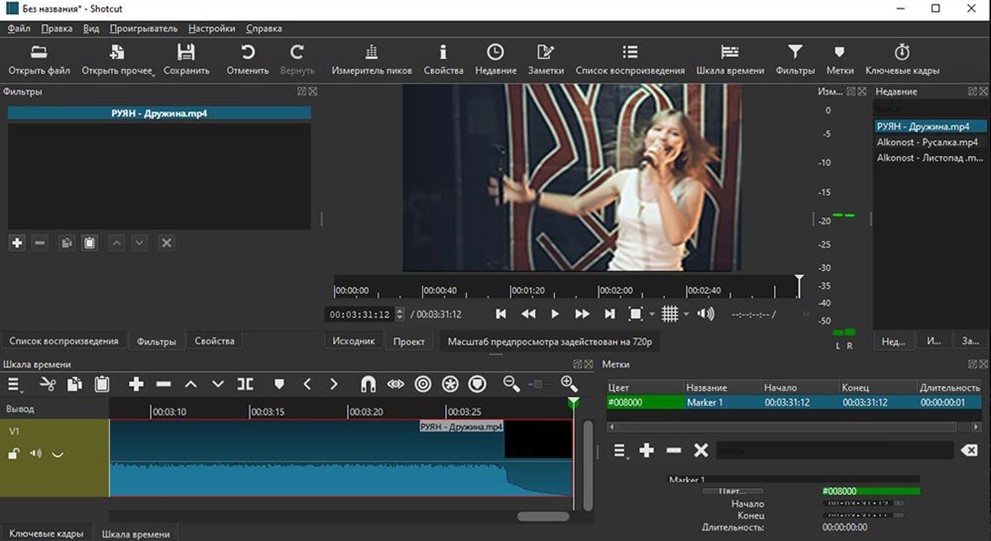
Task: Click the timeline zoom slider
Action: [538, 384]
